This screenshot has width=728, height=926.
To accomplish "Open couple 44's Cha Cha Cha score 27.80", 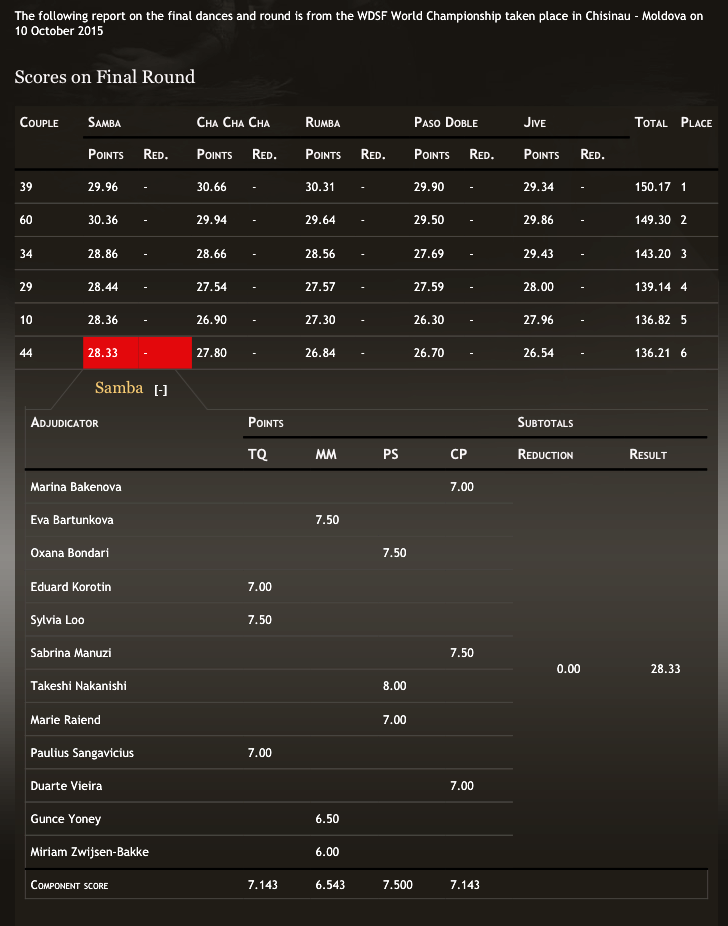I will coord(211,353).
